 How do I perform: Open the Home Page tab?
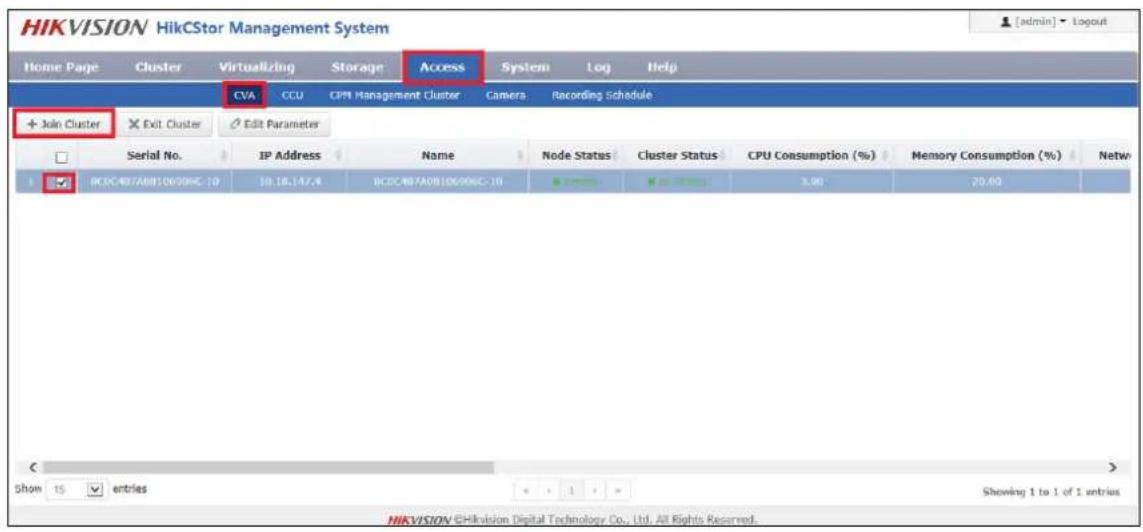(61, 67)
